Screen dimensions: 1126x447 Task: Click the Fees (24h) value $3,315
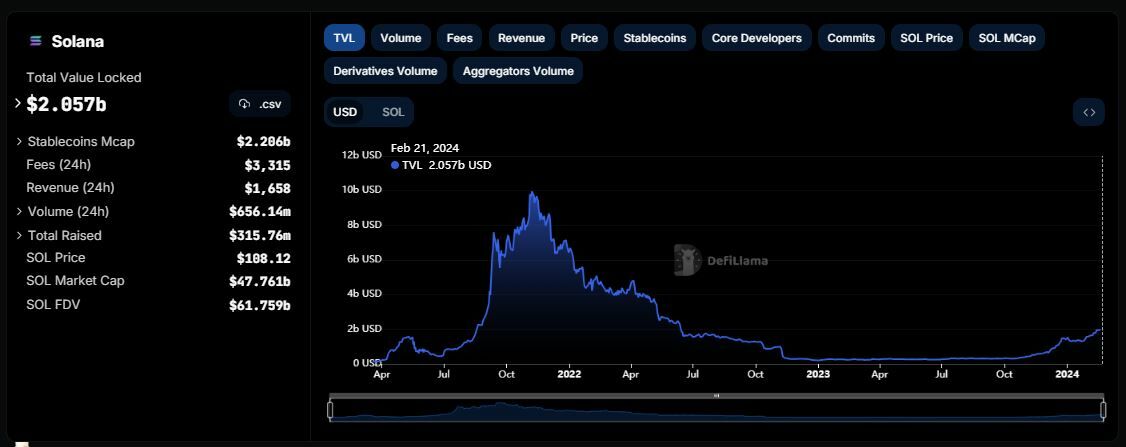click(x=267, y=165)
